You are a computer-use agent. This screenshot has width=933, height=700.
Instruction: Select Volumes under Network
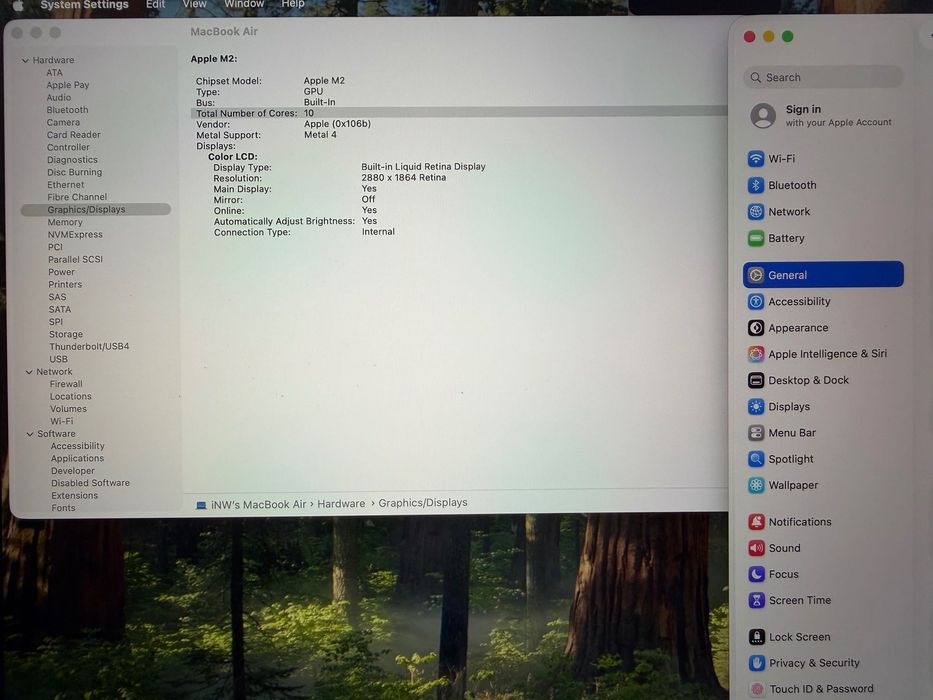point(68,409)
